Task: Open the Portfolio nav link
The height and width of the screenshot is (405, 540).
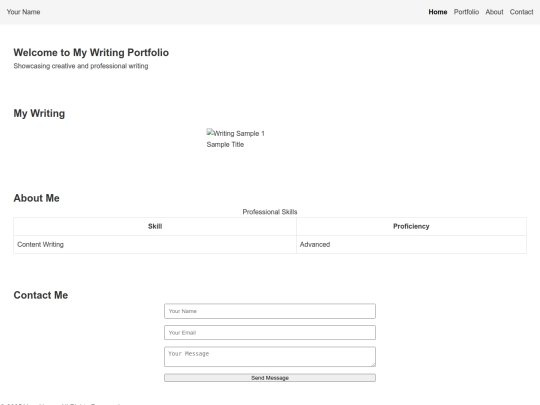Action: tap(466, 12)
